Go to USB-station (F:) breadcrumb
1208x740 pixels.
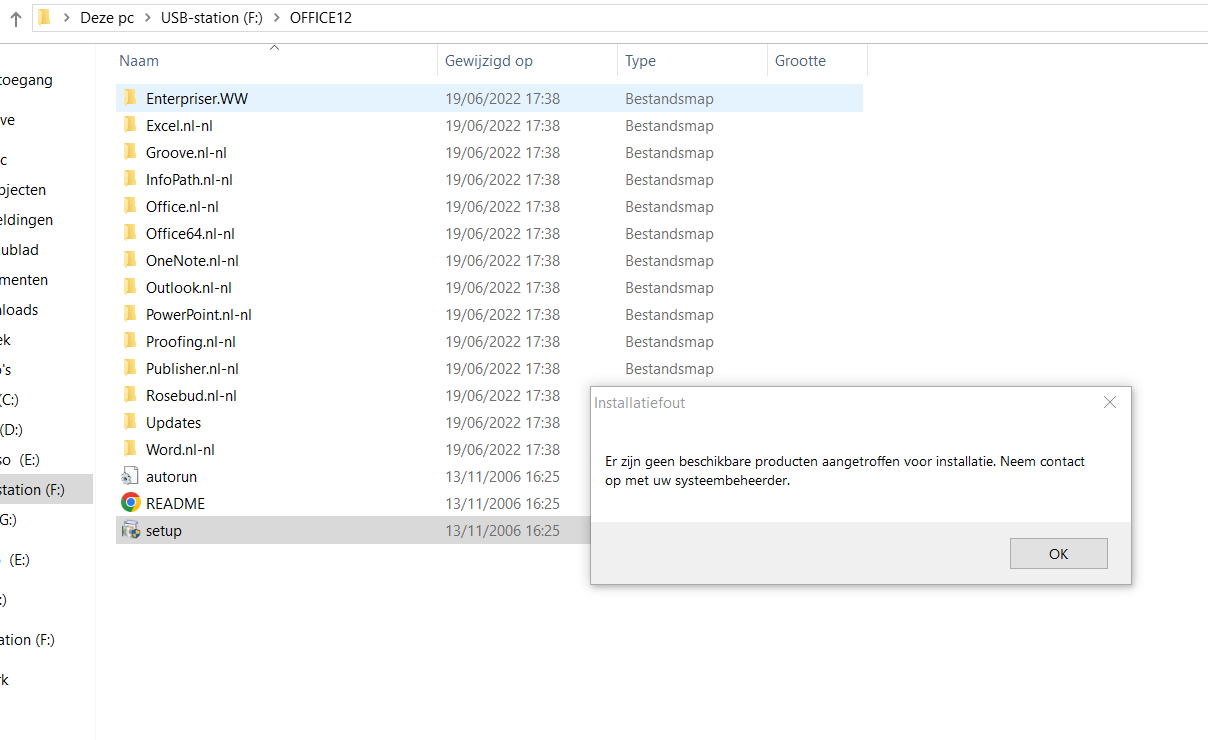coord(212,18)
